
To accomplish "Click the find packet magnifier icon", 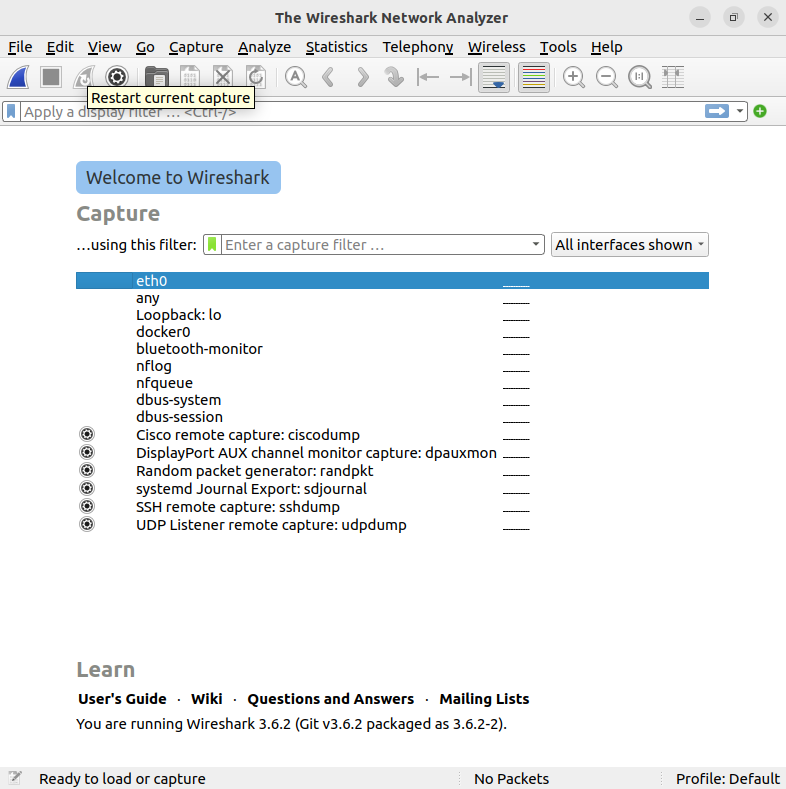I will 295,77.
